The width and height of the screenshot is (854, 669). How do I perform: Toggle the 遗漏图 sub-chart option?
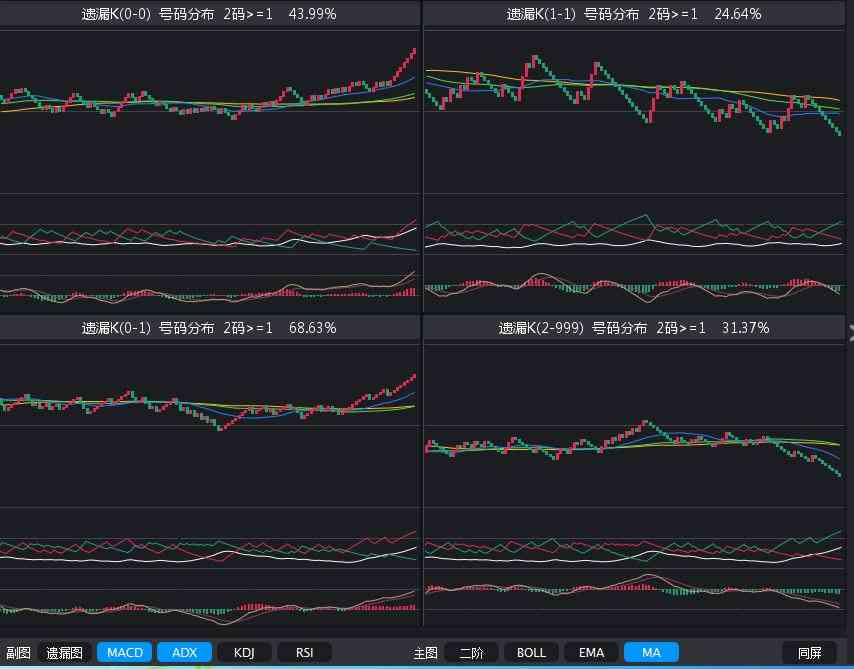tap(64, 652)
